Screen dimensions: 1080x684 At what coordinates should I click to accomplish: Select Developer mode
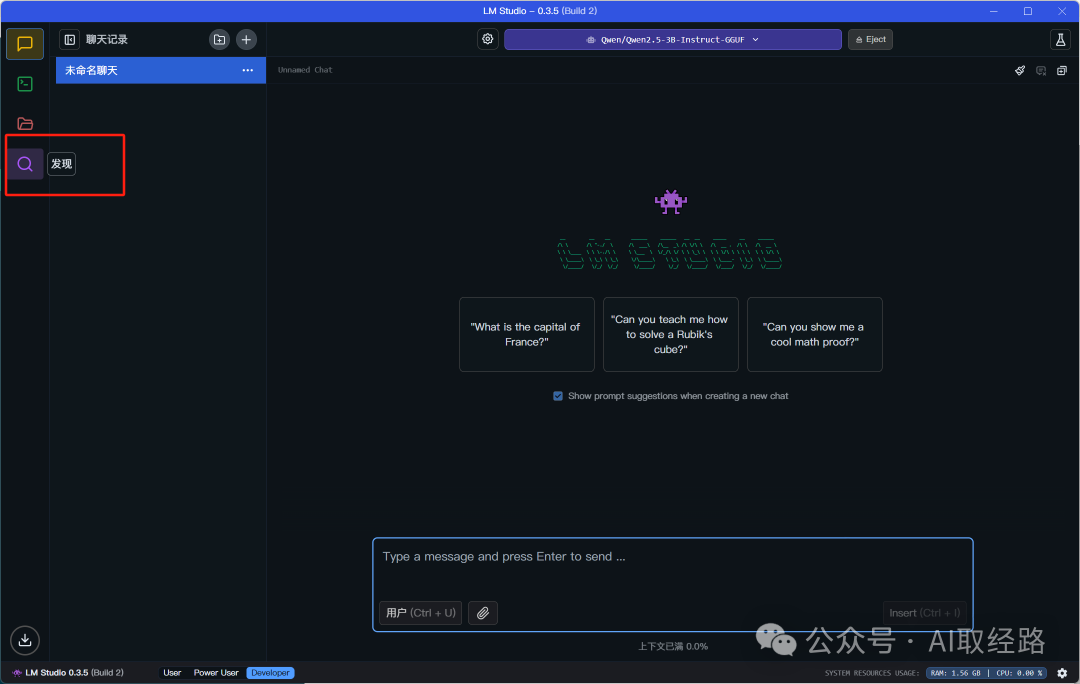point(271,673)
